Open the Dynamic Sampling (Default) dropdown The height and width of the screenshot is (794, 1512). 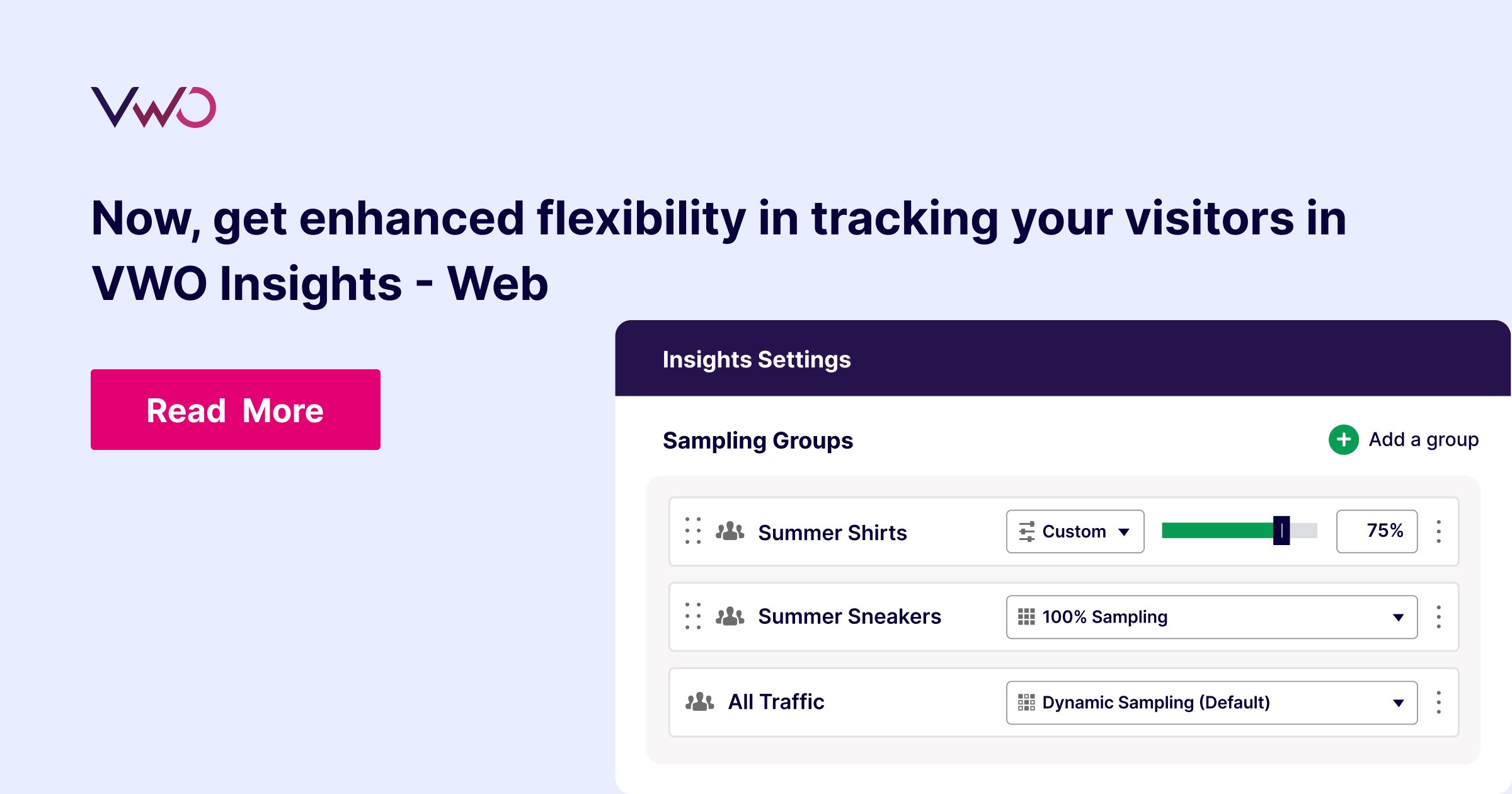click(x=1211, y=703)
